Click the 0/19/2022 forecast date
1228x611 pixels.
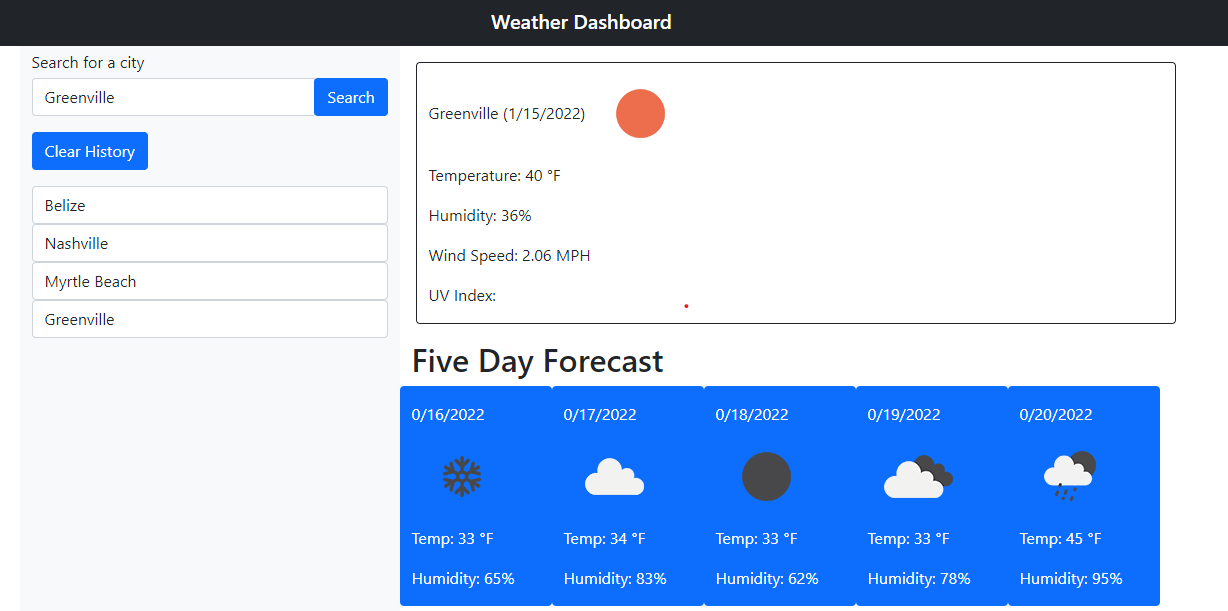[904, 414]
